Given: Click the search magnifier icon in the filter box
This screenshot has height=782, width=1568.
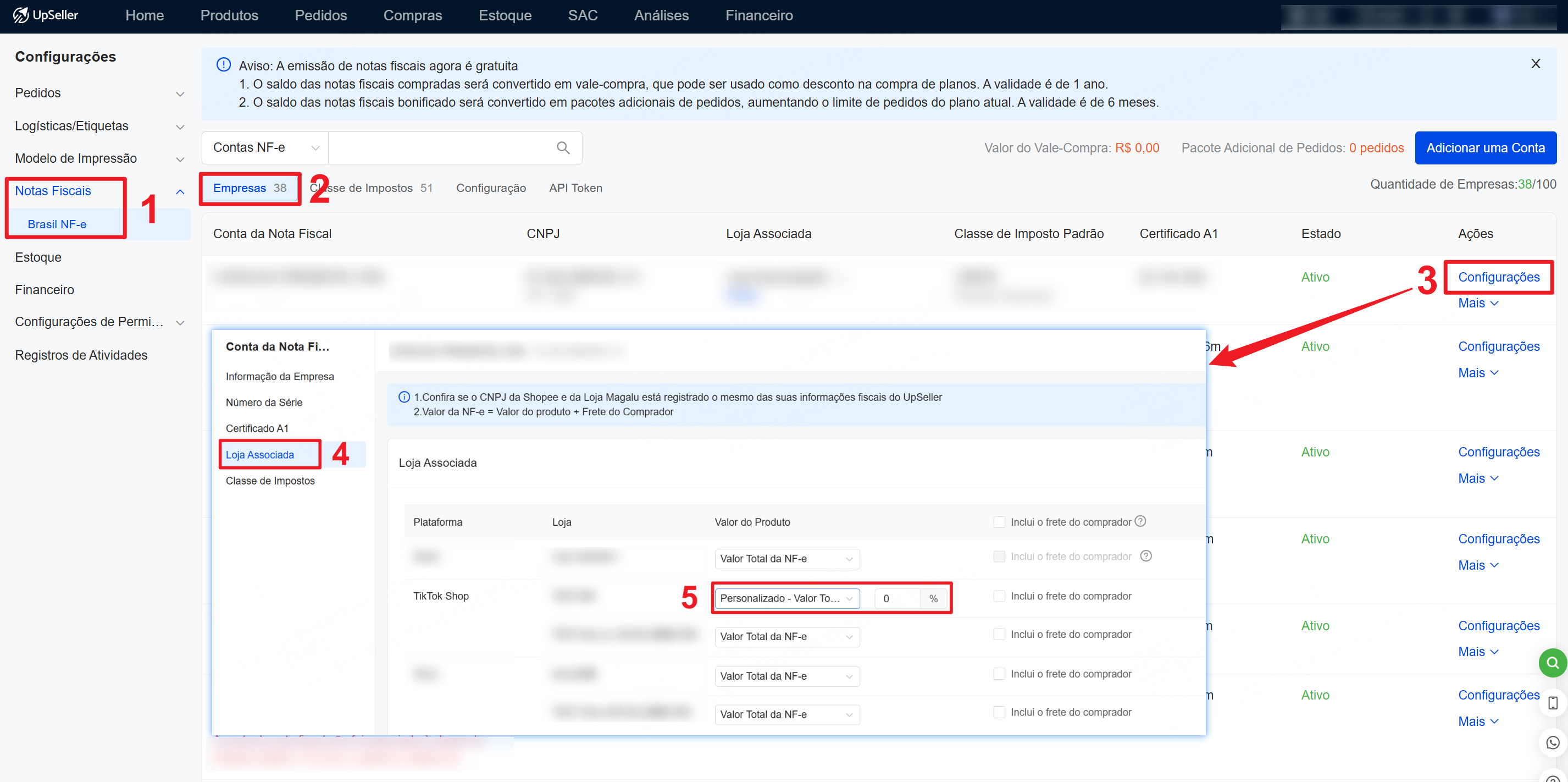Looking at the screenshot, I should (x=562, y=148).
